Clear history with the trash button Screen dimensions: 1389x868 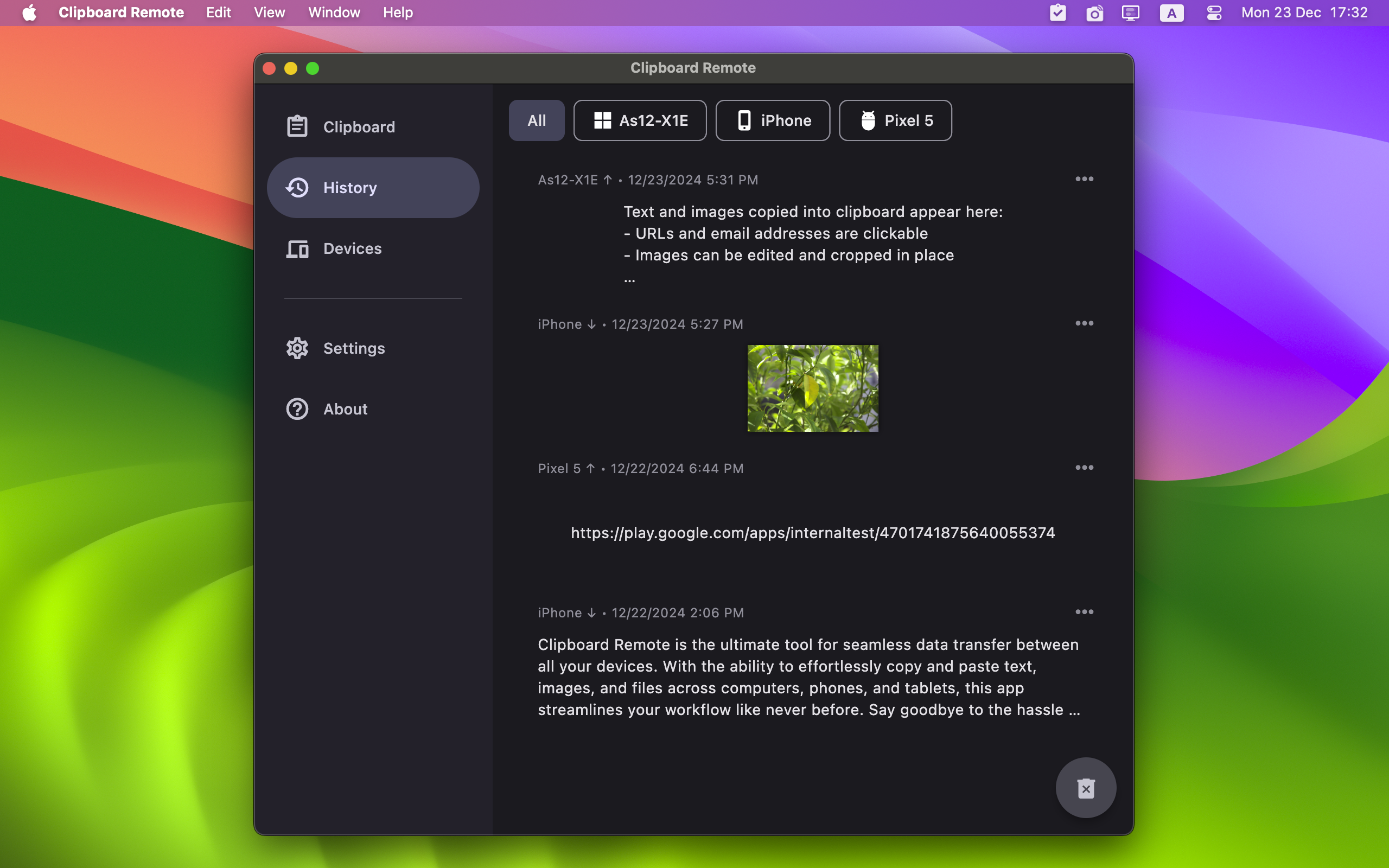tap(1086, 788)
